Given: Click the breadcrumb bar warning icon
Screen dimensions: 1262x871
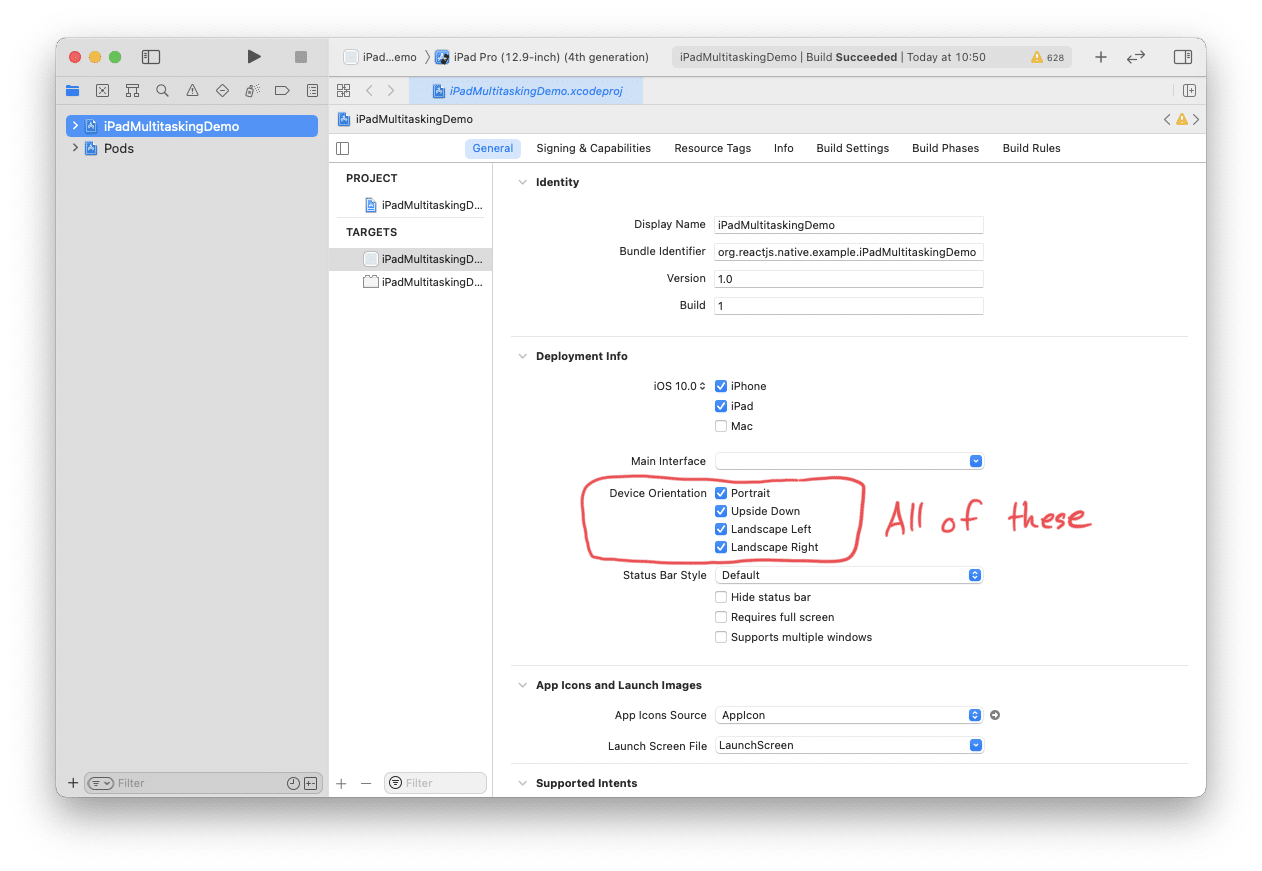Looking at the screenshot, I should tap(1182, 119).
